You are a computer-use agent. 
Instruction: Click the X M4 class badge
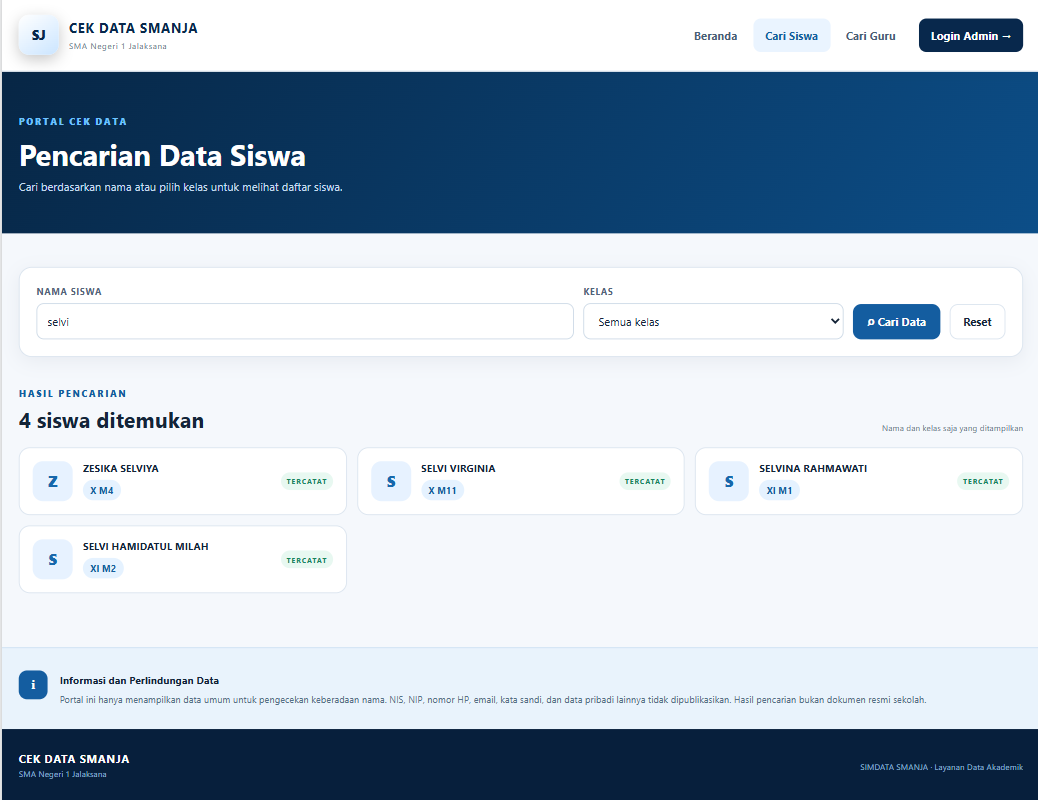(102, 491)
